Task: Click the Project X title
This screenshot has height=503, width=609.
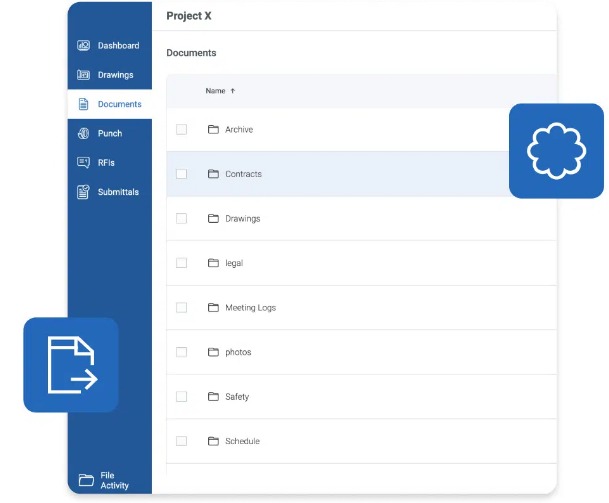Action: [189, 16]
